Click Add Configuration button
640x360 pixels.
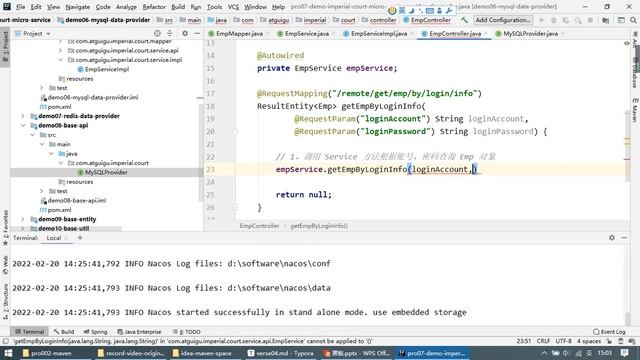point(503,20)
